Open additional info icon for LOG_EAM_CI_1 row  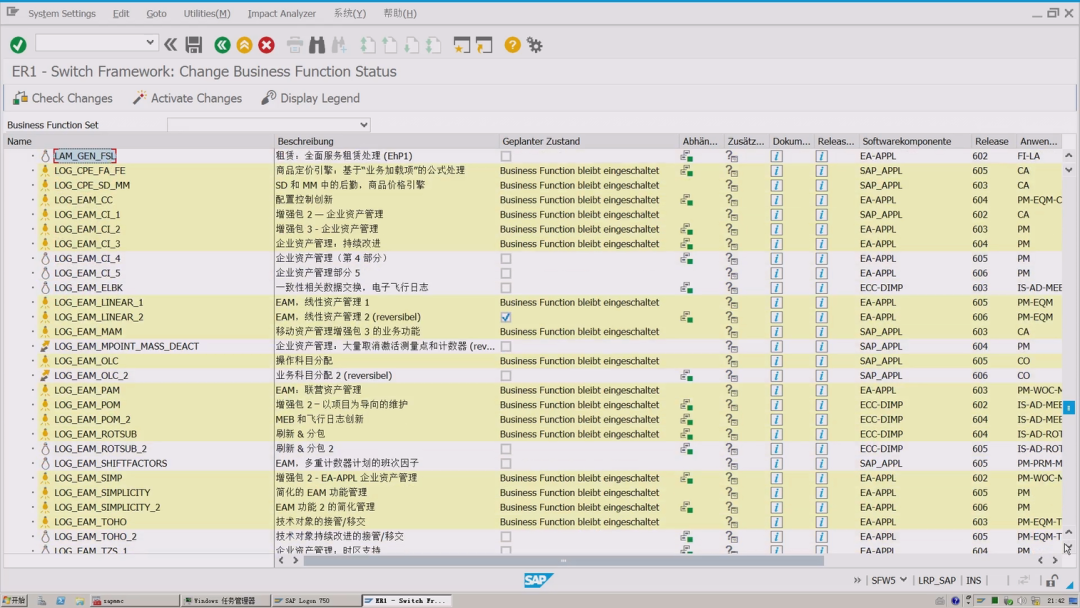[731, 215]
